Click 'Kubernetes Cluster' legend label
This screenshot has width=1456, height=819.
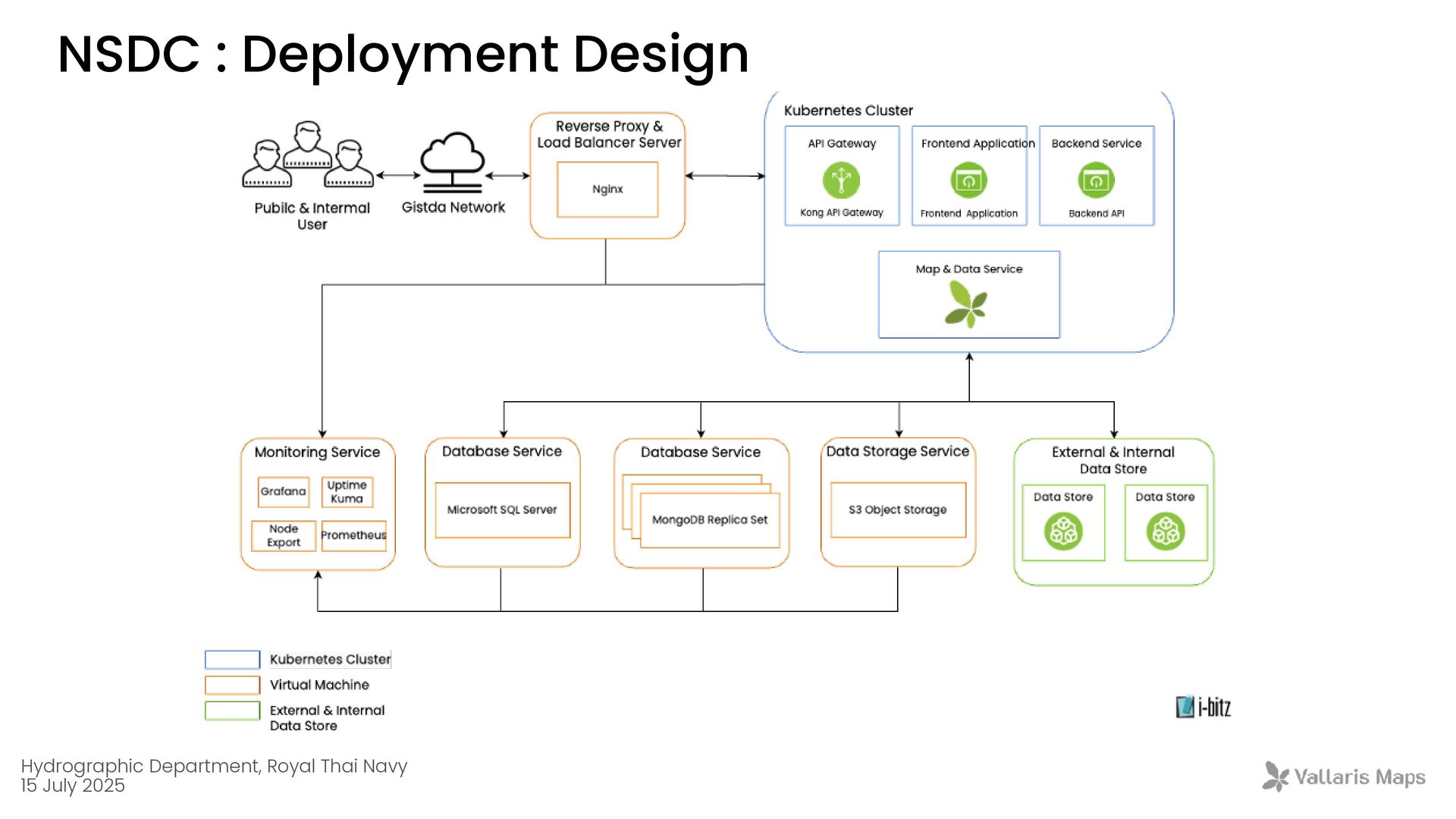point(331,660)
